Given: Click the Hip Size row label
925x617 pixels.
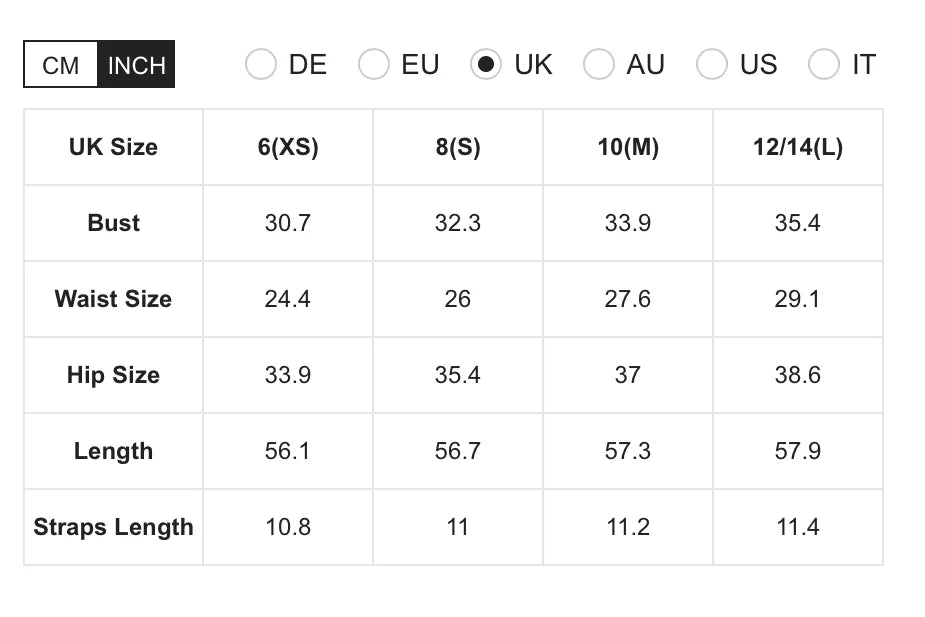Looking at the screenshot, I should click(x=113, y=375).
